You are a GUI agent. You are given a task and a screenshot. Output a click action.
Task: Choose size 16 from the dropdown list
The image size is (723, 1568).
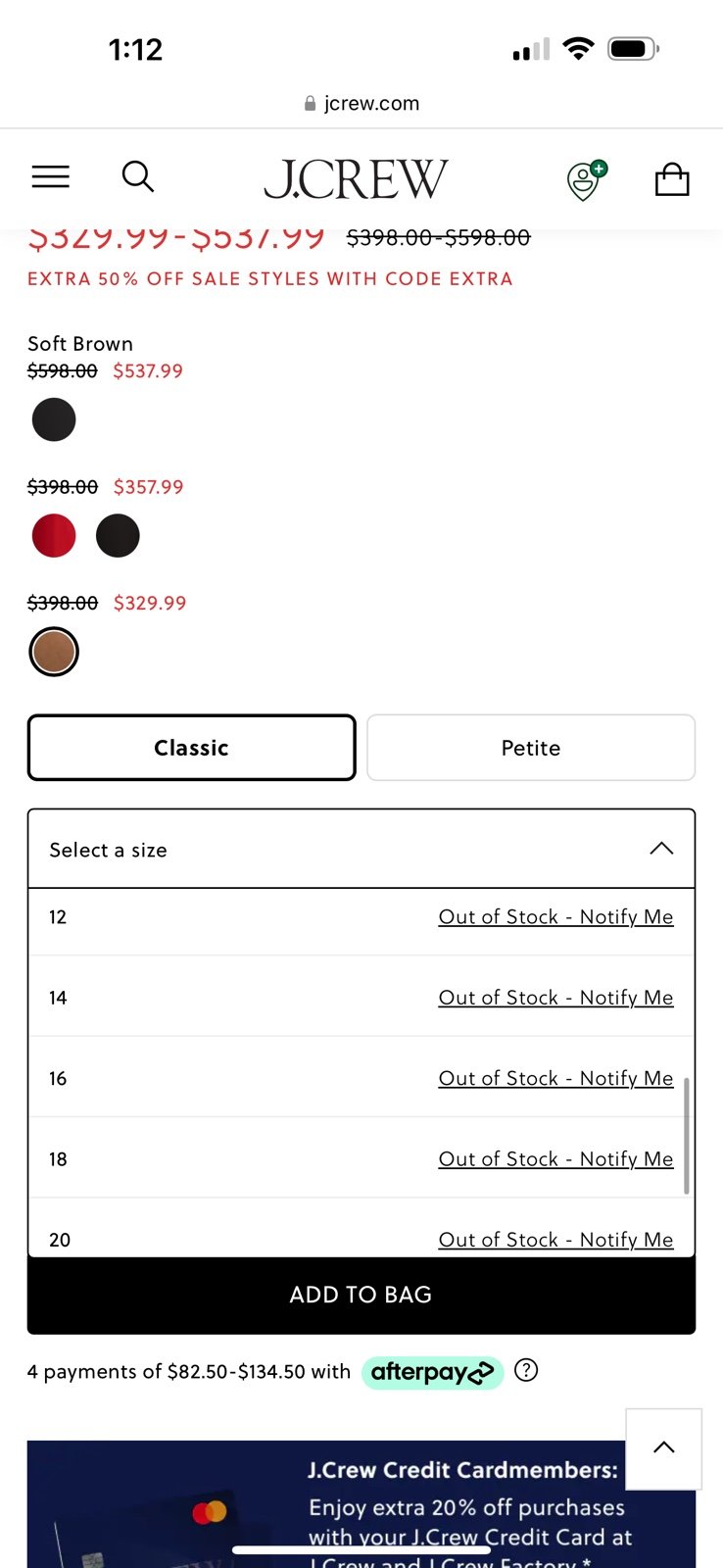point(361,1078)
